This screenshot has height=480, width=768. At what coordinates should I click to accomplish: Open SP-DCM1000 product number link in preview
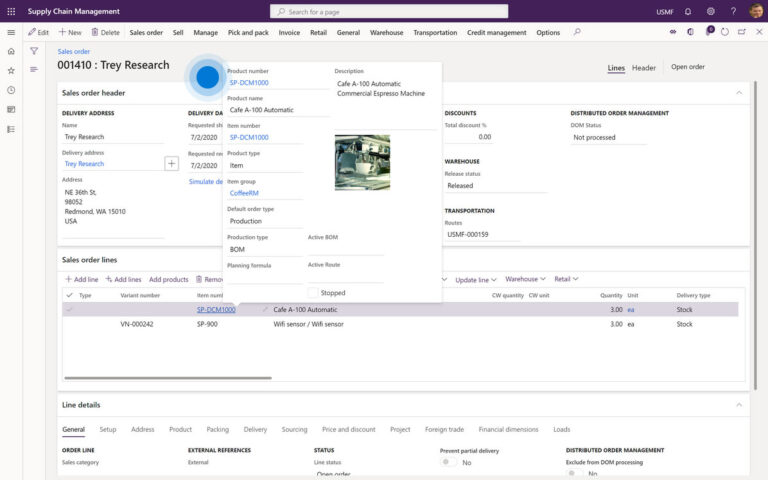[x=249, y=82]
